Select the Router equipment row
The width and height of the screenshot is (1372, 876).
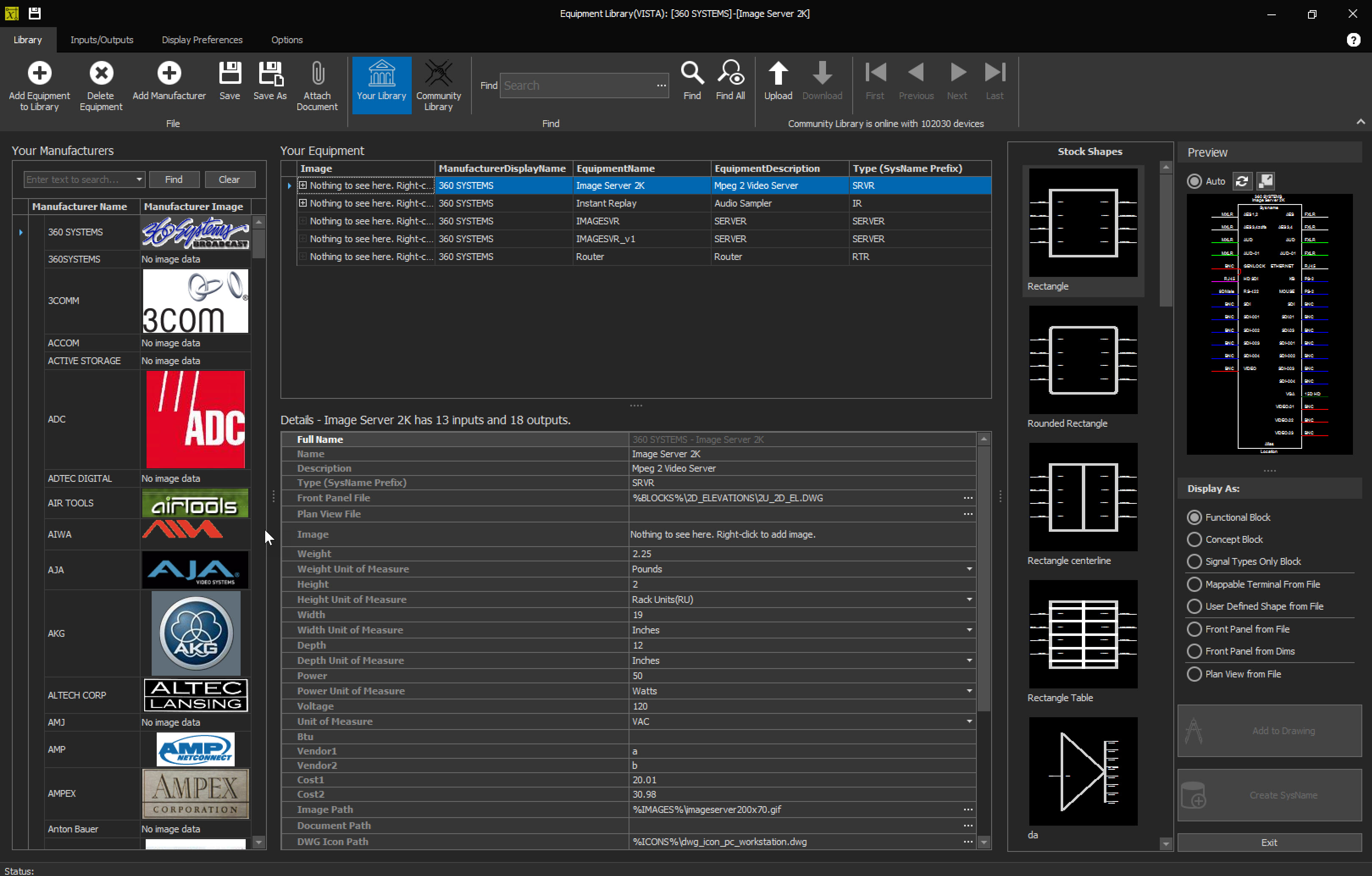tap(644, 256)
